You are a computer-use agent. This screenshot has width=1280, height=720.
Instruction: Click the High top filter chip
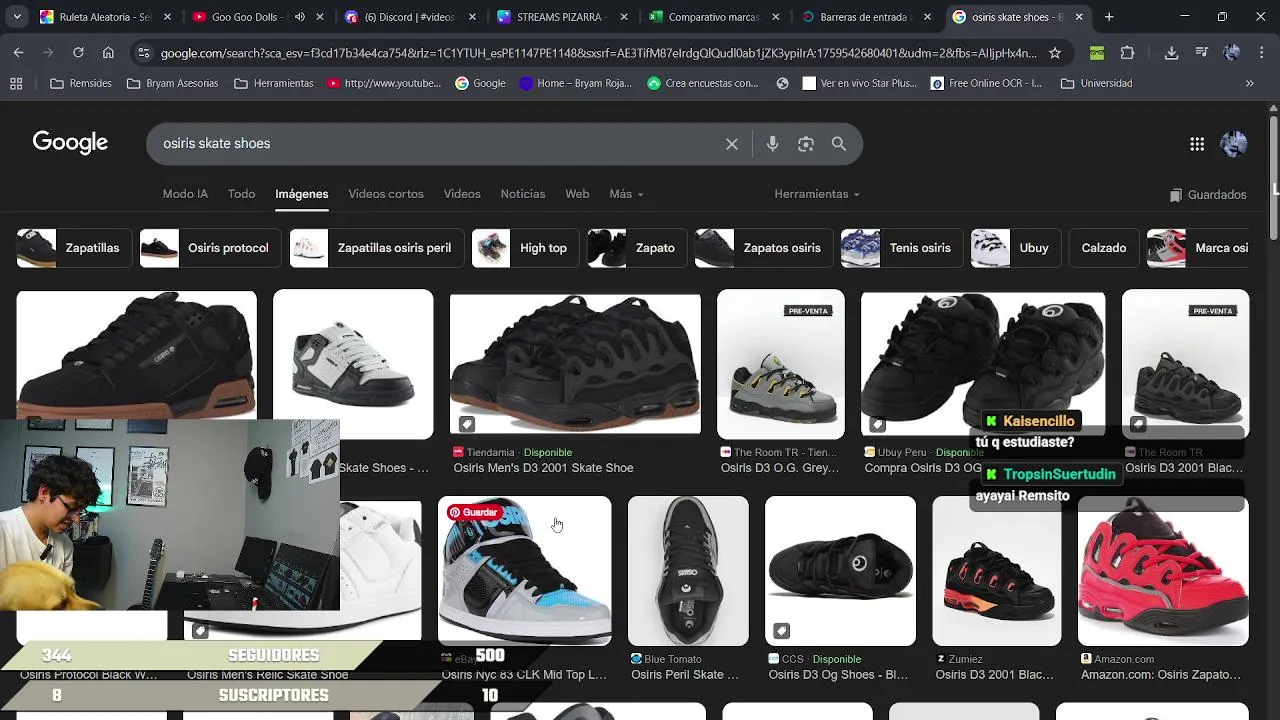point(525,248)
